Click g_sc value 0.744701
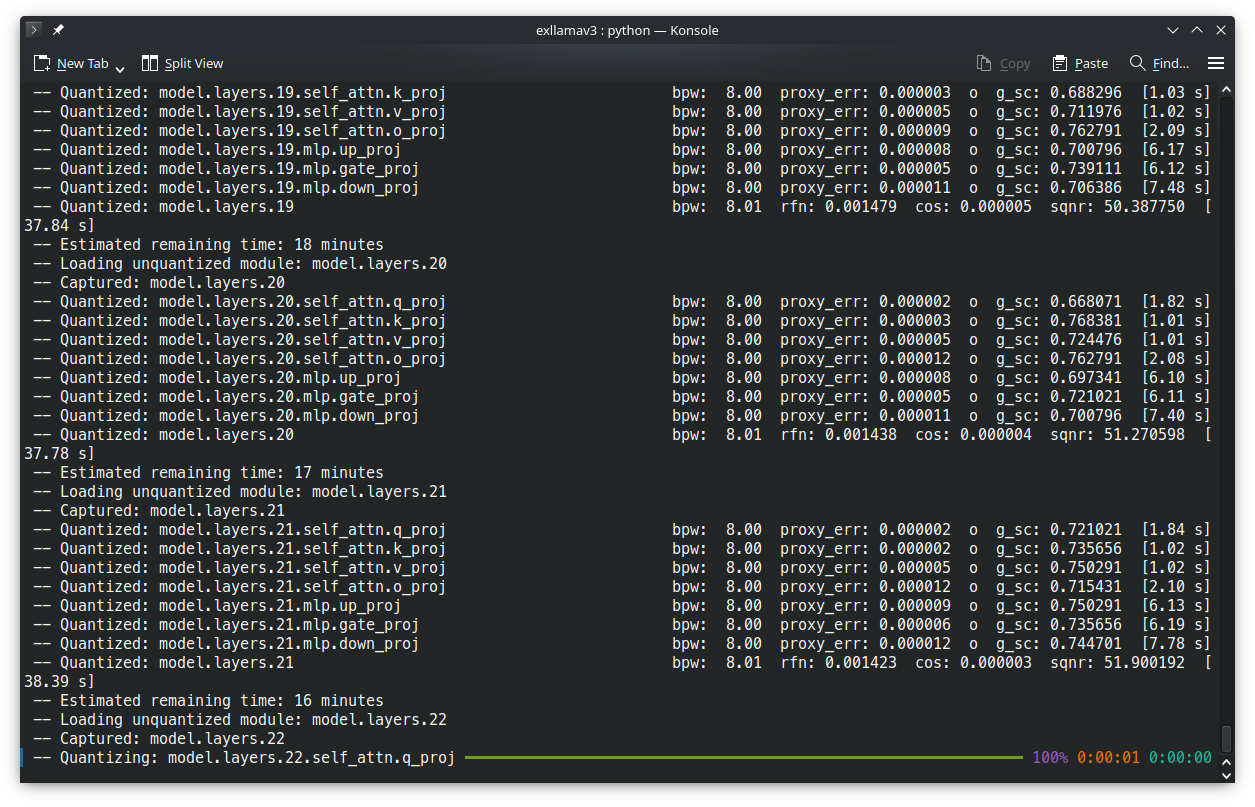1255x807 pixels. pyautogui.click(x=1086, y=644)
